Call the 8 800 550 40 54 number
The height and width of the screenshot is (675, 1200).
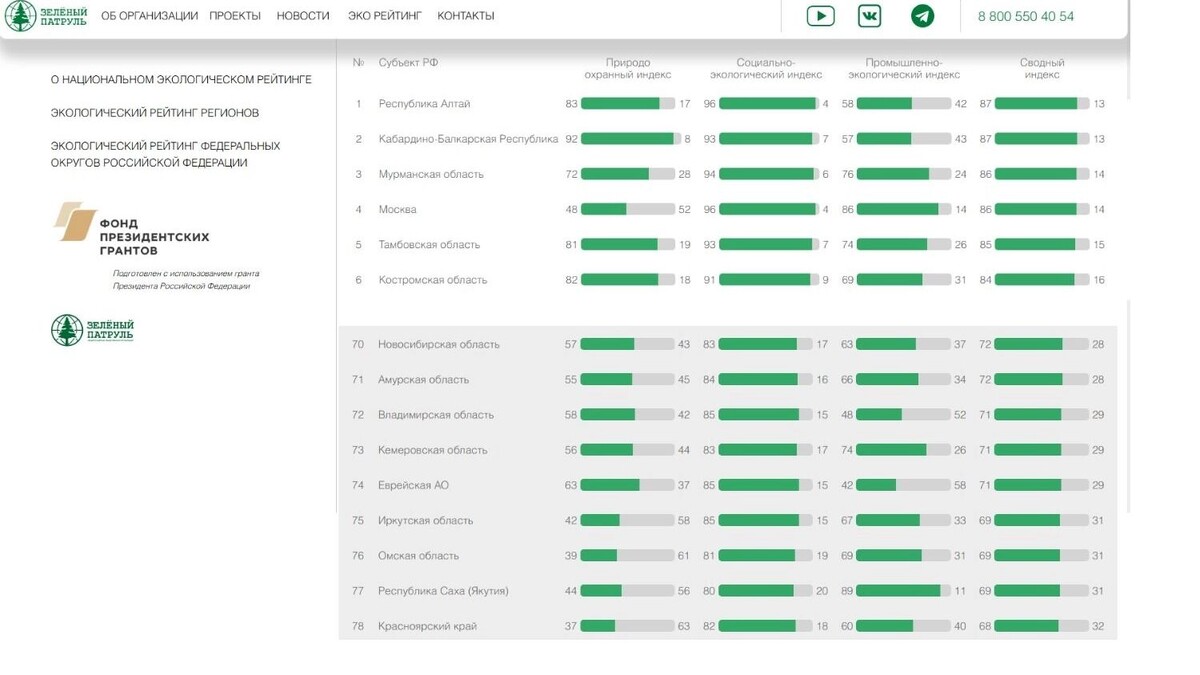1024,16
